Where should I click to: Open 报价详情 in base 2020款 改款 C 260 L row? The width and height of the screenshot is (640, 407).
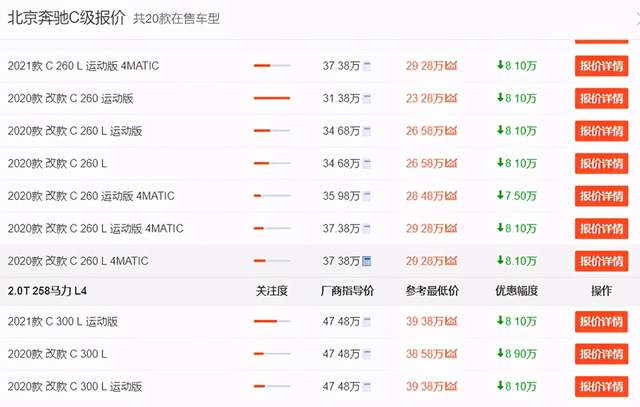(601, 164)
